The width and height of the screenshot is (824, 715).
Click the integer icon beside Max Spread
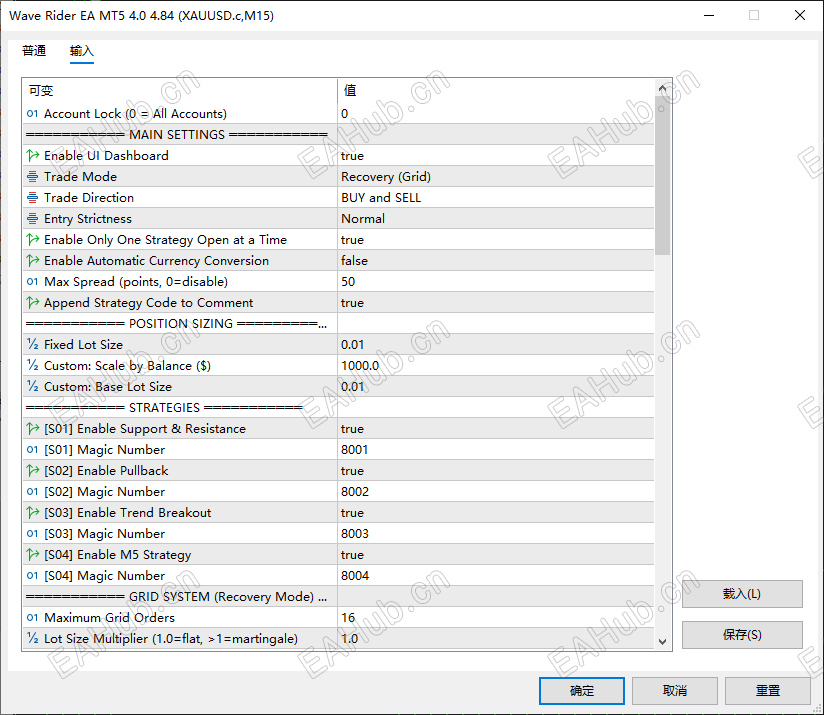[x=33, y=282]
